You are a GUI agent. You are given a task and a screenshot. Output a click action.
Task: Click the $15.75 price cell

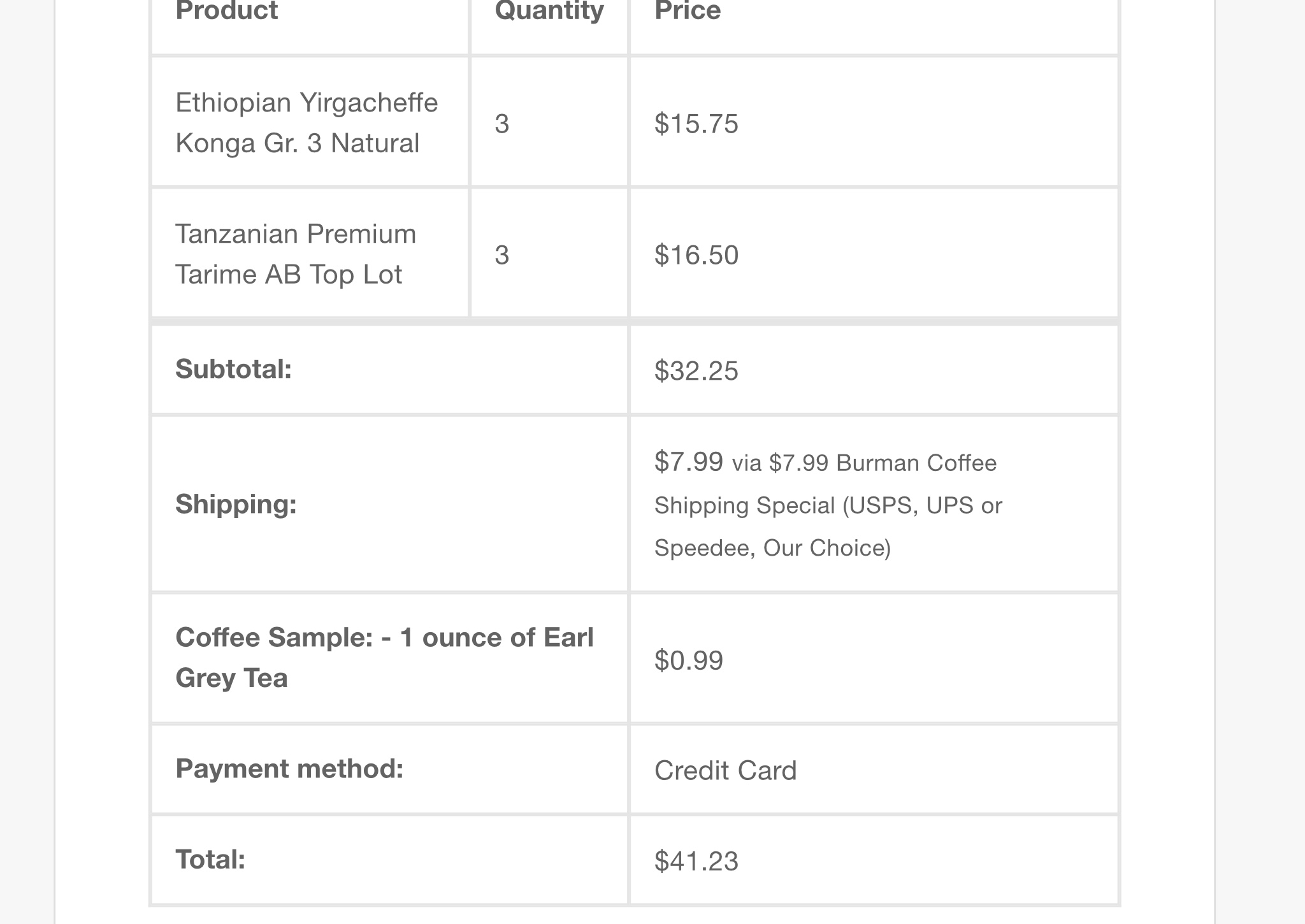696,124
